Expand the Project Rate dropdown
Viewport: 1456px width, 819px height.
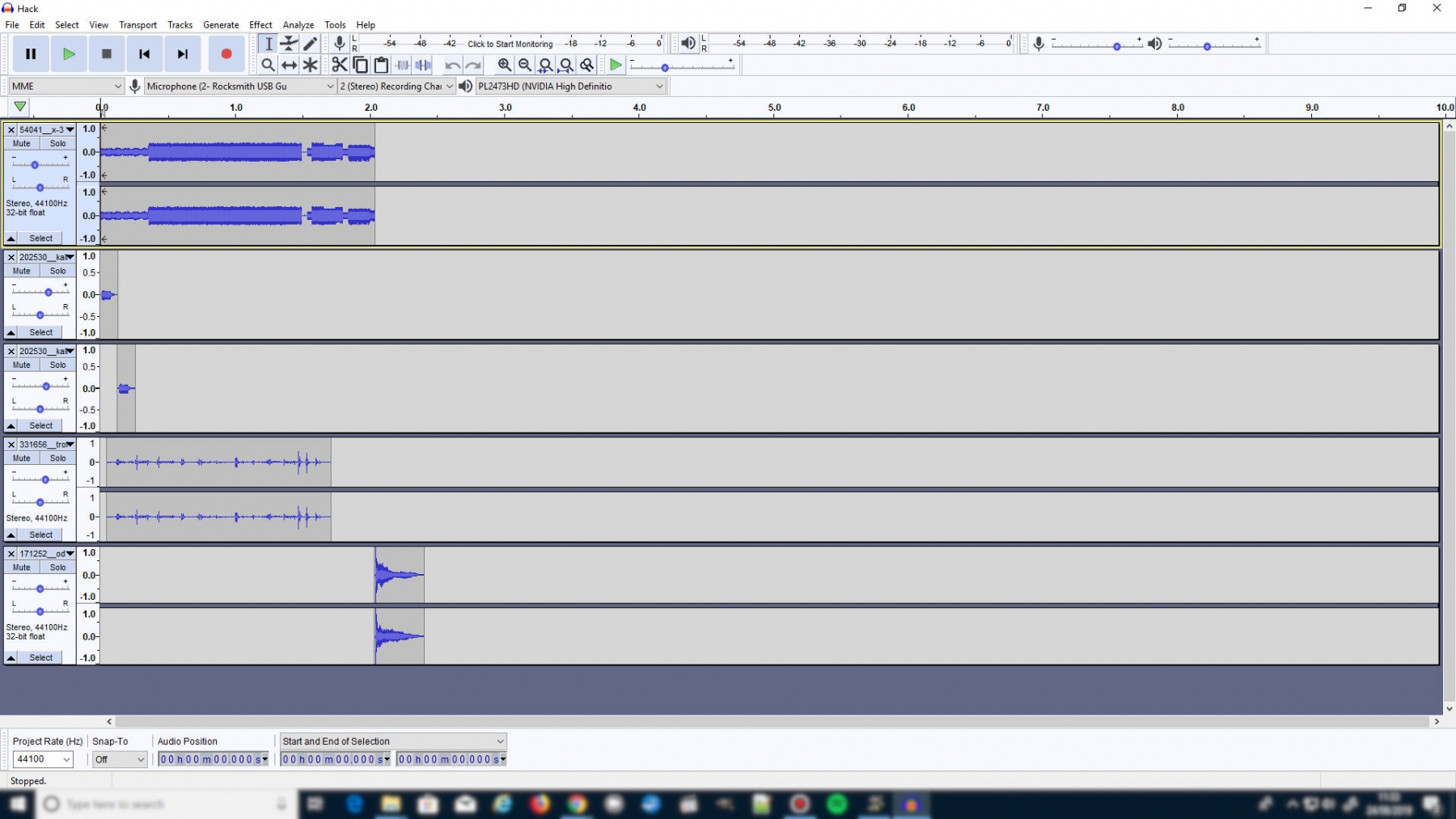click(44, 759)
